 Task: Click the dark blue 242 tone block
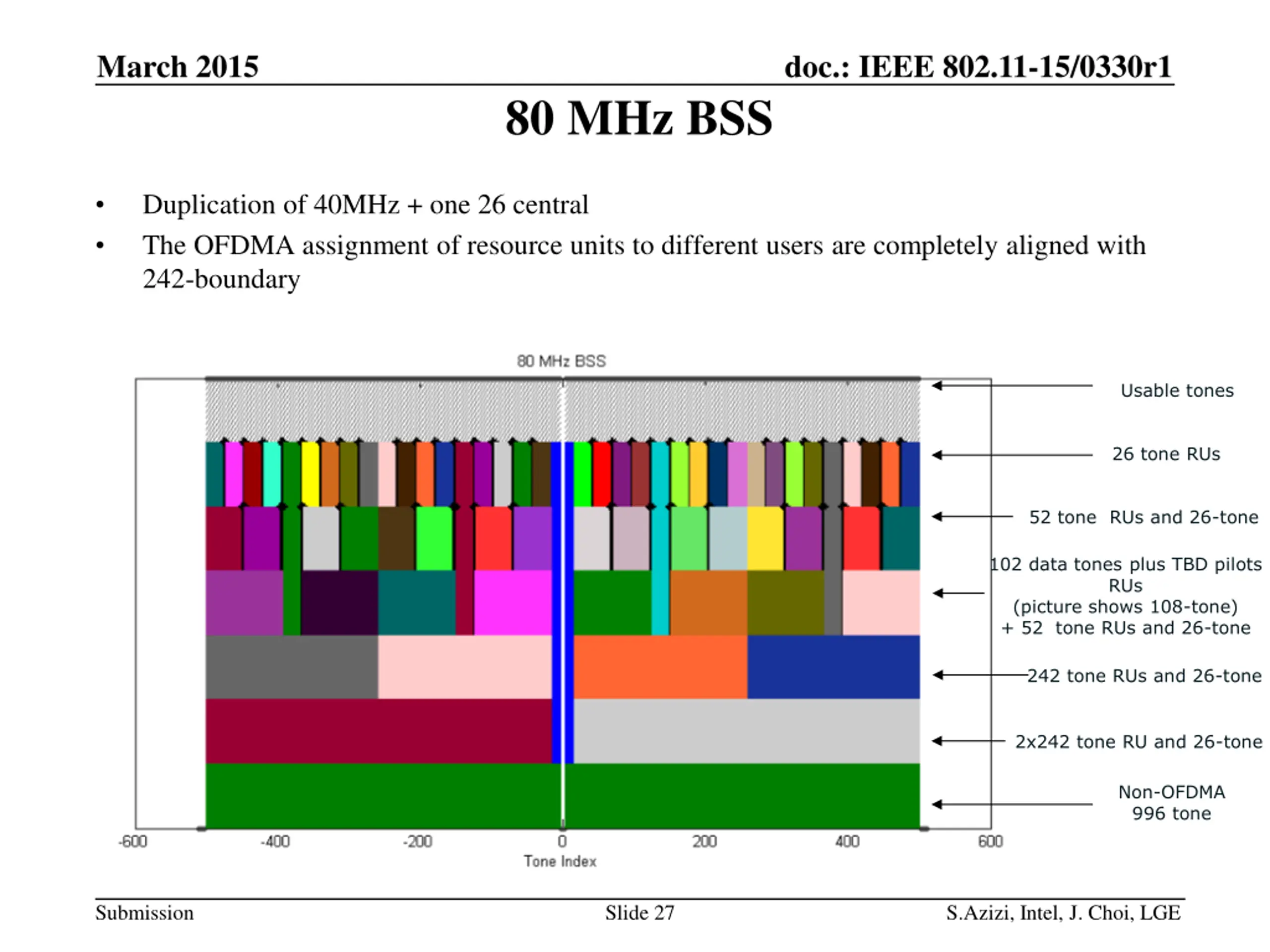pos(833,667)
